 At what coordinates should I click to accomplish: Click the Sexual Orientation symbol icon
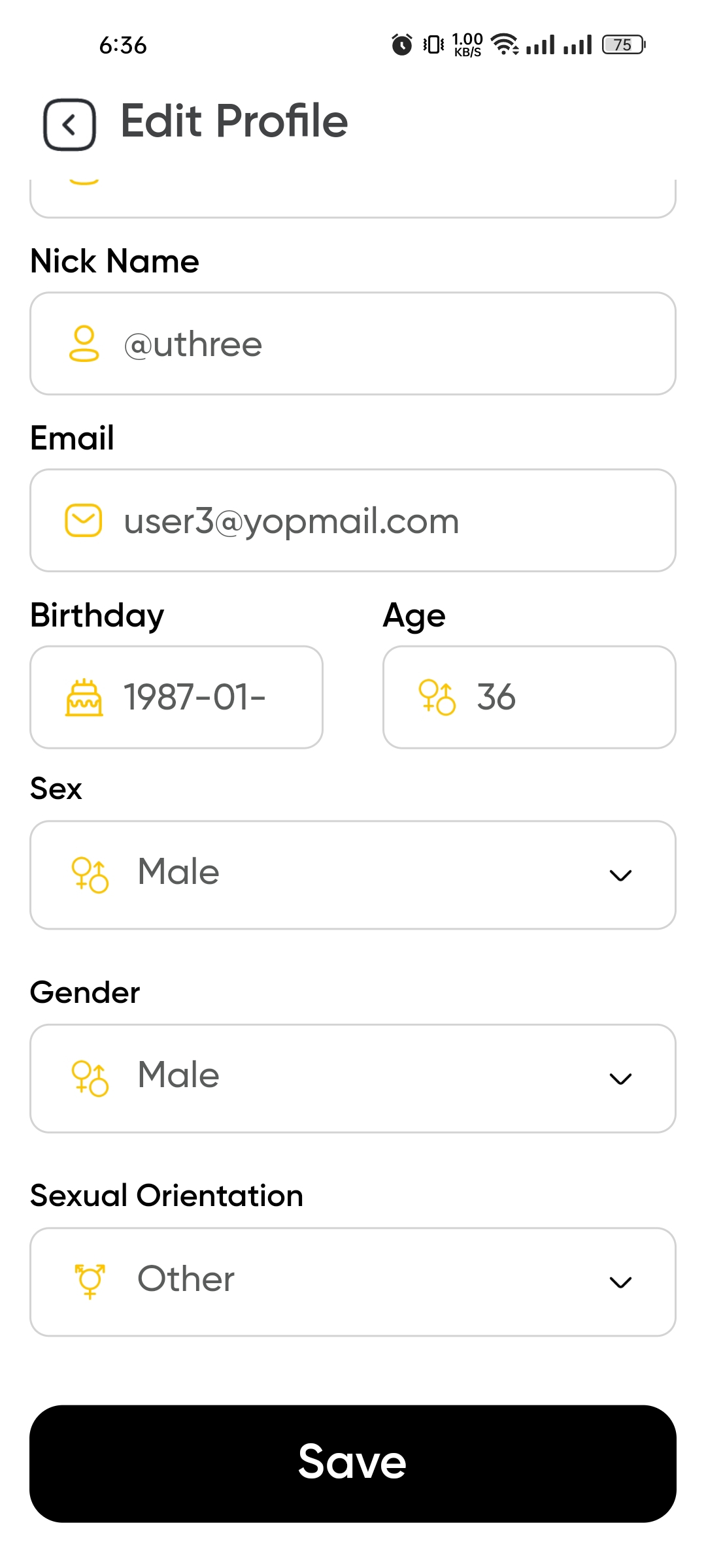tap(90, 1281)
